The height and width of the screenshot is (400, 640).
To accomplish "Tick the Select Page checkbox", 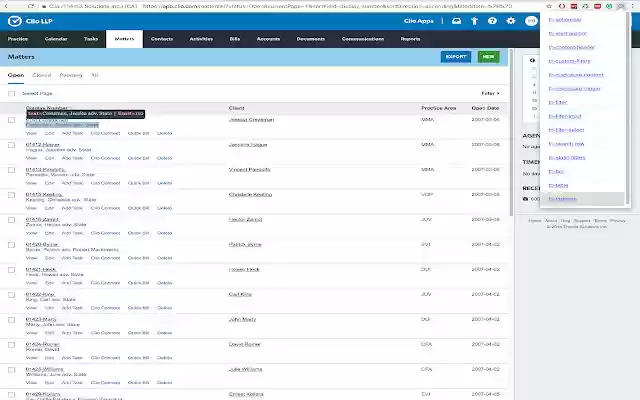I will [x=11, y=93].
